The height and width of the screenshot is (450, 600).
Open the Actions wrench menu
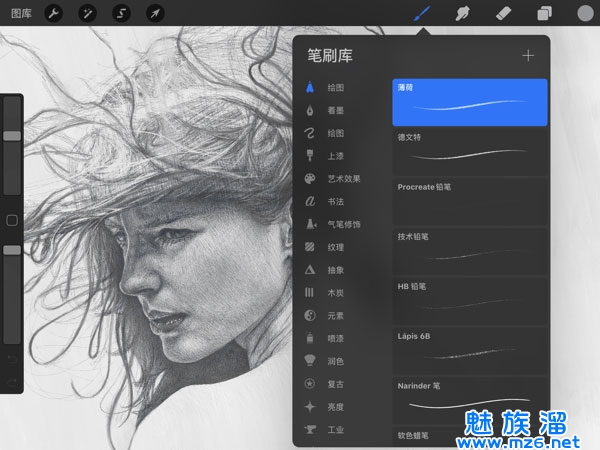(x=52, y=14)
